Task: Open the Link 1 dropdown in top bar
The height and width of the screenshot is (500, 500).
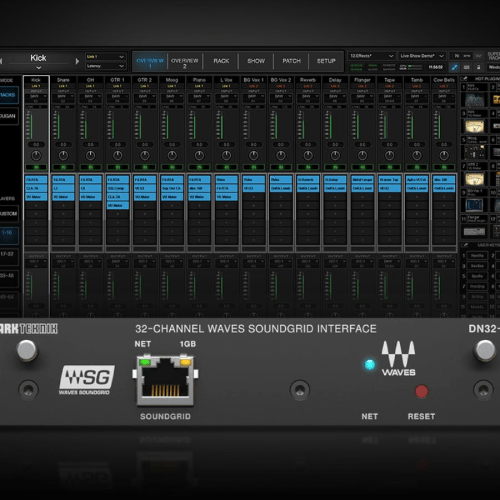Action: click(x=105, y=57)
